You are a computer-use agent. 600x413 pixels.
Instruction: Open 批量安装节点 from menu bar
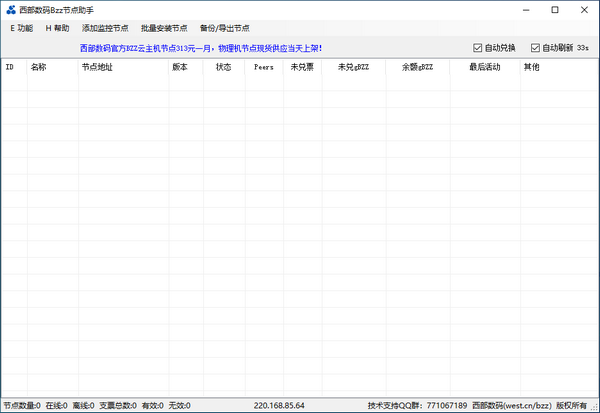pos(164,28)
